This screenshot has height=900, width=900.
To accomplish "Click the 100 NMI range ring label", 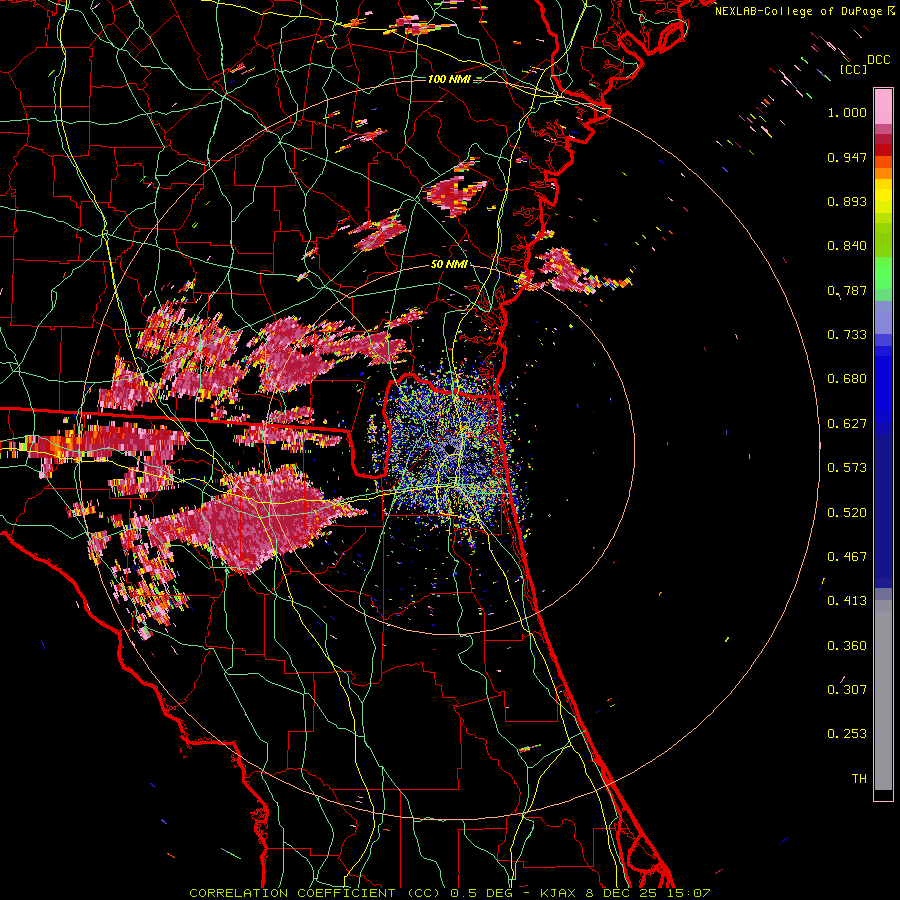I will click(x=449, y=79).
